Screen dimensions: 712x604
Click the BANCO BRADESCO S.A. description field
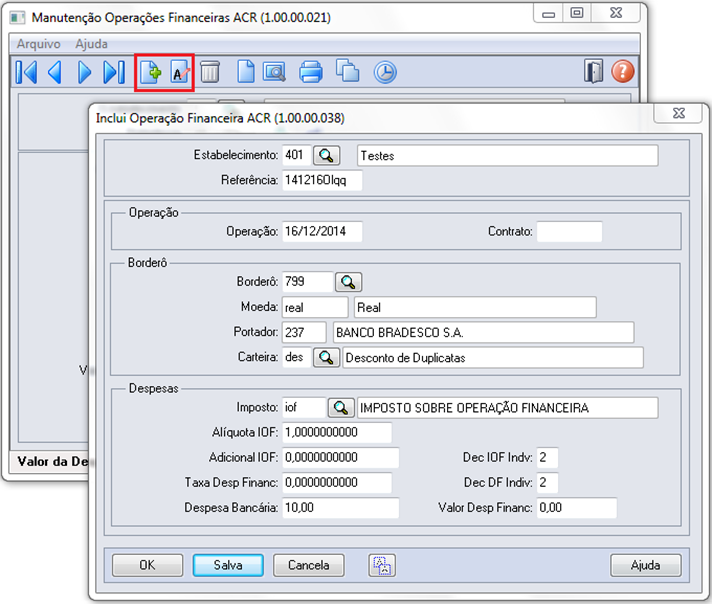point(484,332)
